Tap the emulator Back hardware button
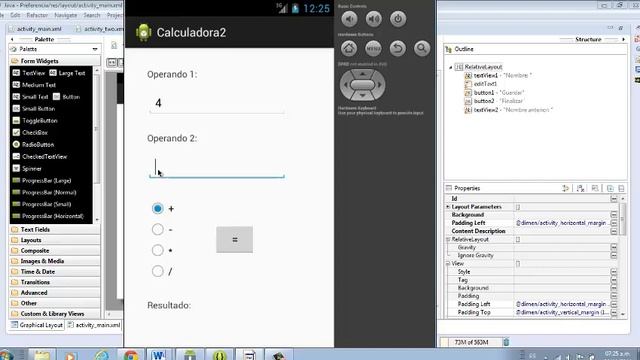 [x=398, y=48]
